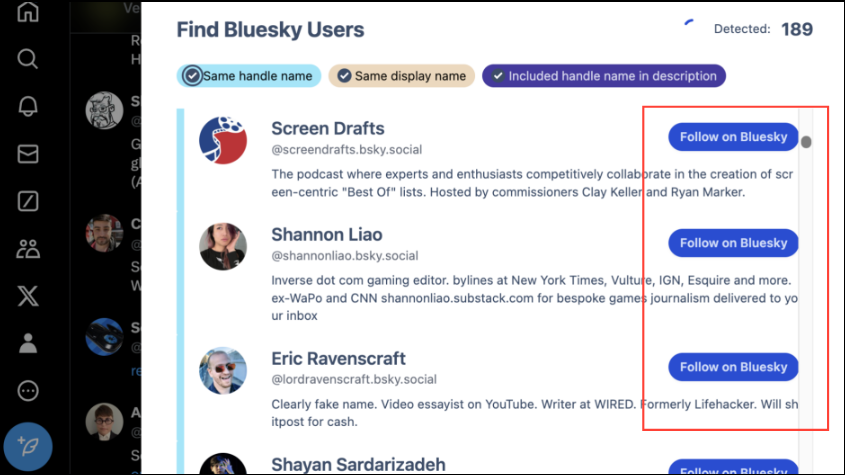The height and width of the screenshot is (475, 845).
Task: Open the More circle-dots icon
Action: [x=28, y=390]
